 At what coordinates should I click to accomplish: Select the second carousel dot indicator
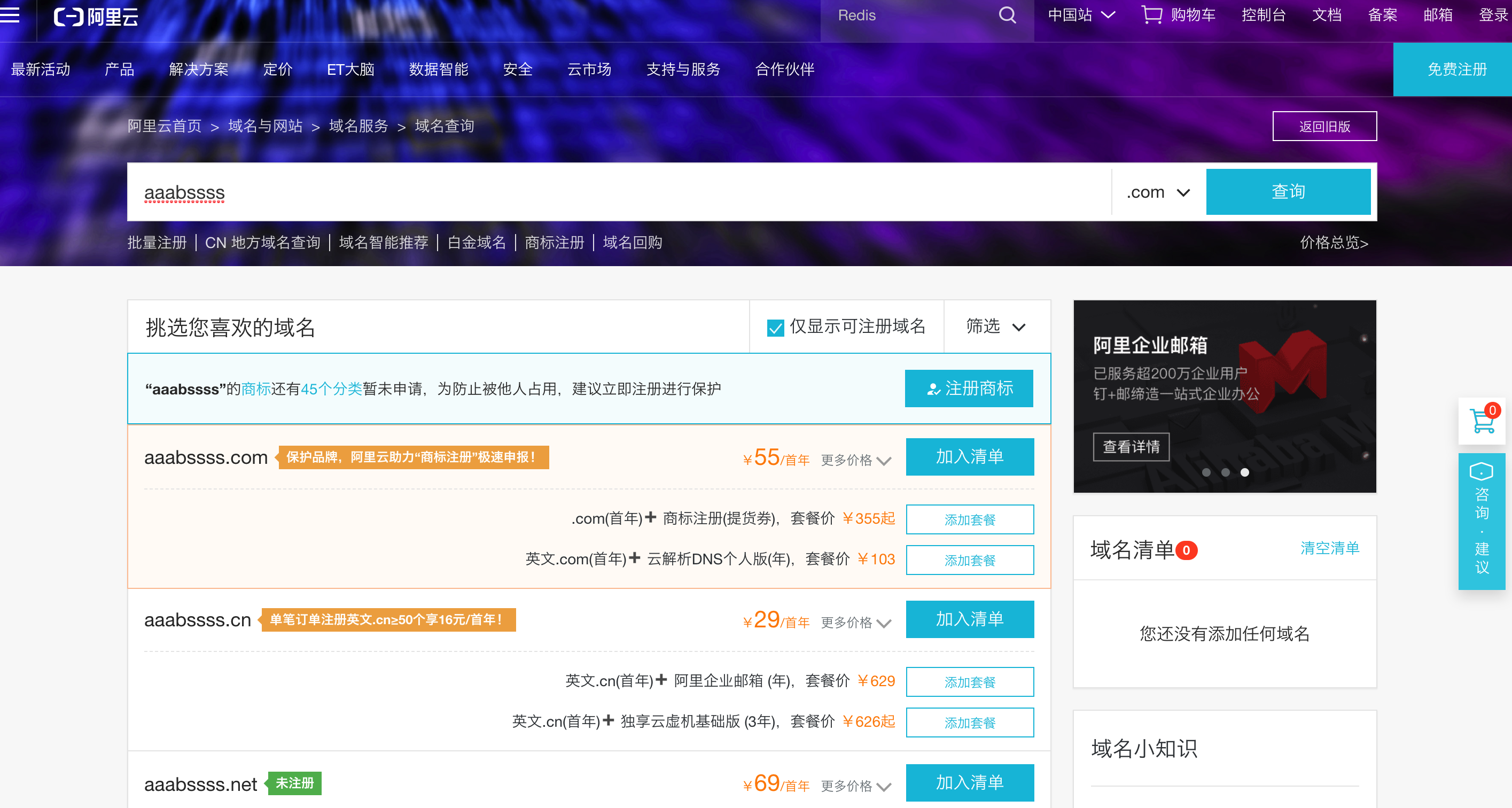pyautogui.click(x=1226, y=472)
